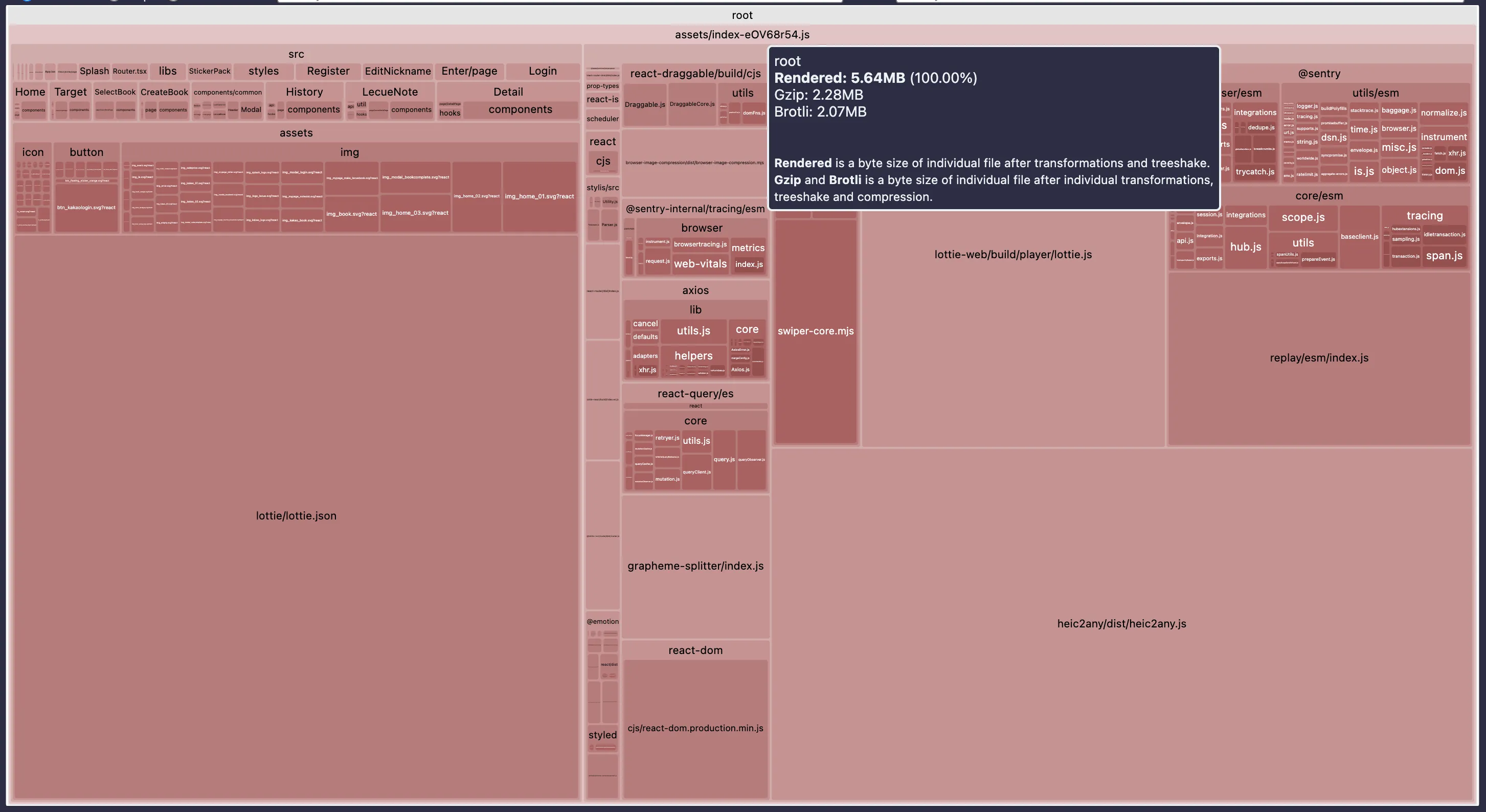The image size is (1486, 812).
Task: Open the EditNickname module block
Action: (398, 71)
